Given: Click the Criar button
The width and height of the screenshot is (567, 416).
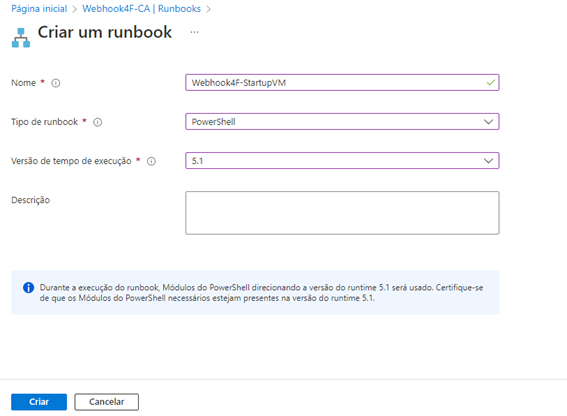Looking at the screenshot, I should 39,402.
